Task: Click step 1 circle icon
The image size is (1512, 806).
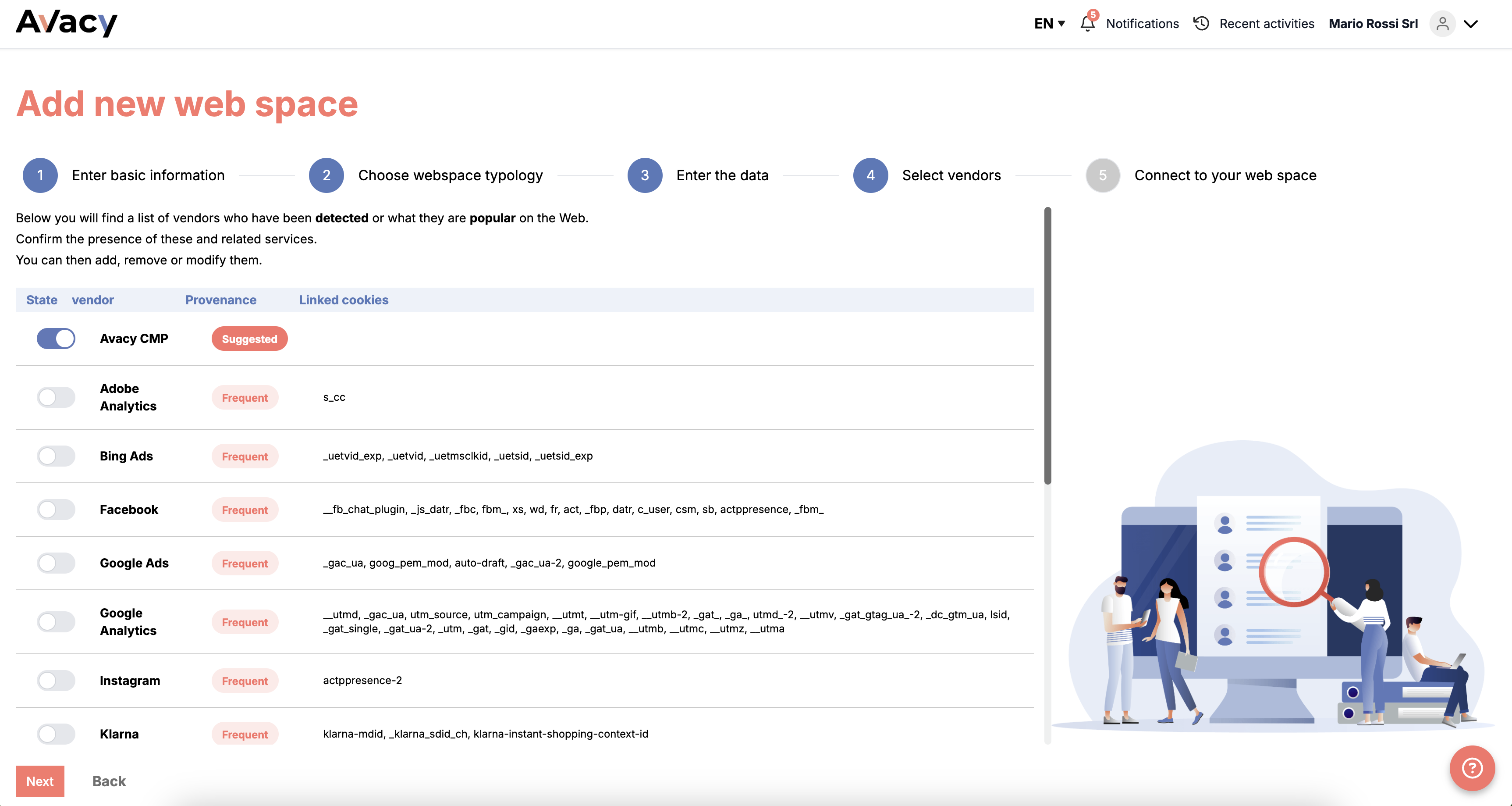Action: [40, 175]
